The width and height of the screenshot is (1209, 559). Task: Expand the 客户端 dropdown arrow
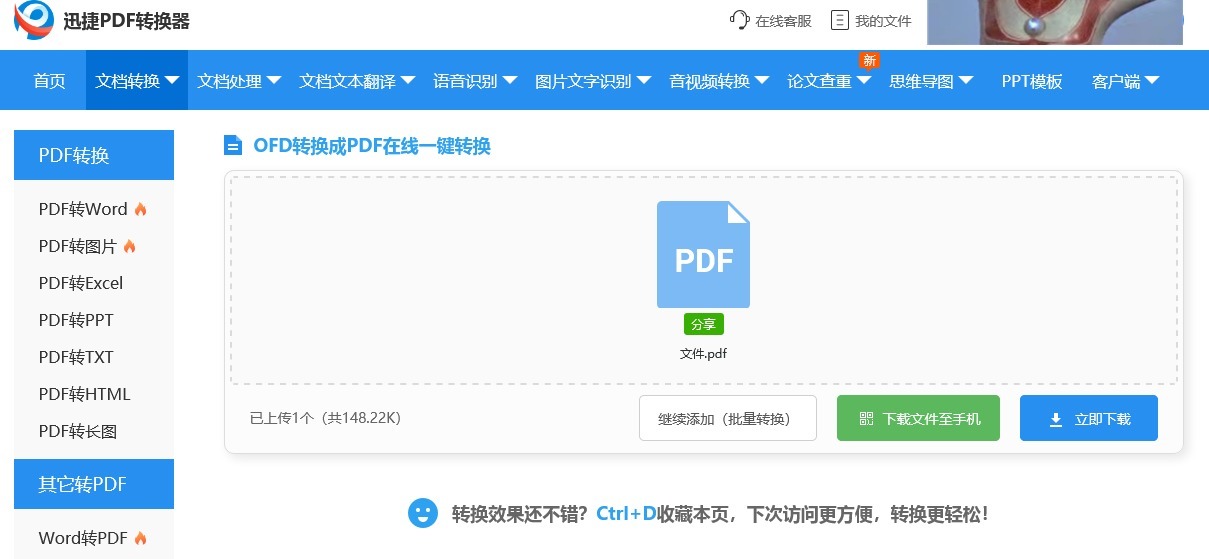click(1152, 80)
